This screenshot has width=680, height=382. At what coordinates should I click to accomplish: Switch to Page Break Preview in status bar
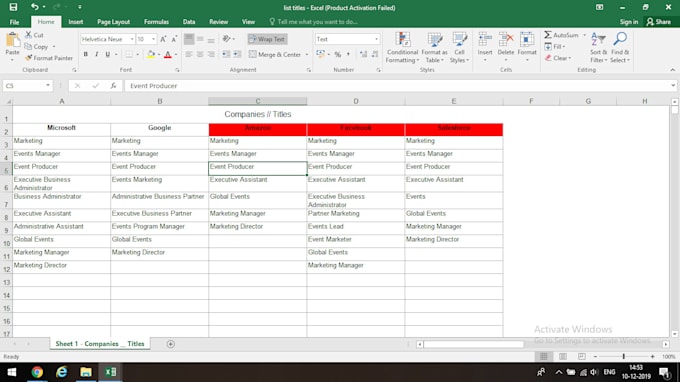(x=582, y=356)
